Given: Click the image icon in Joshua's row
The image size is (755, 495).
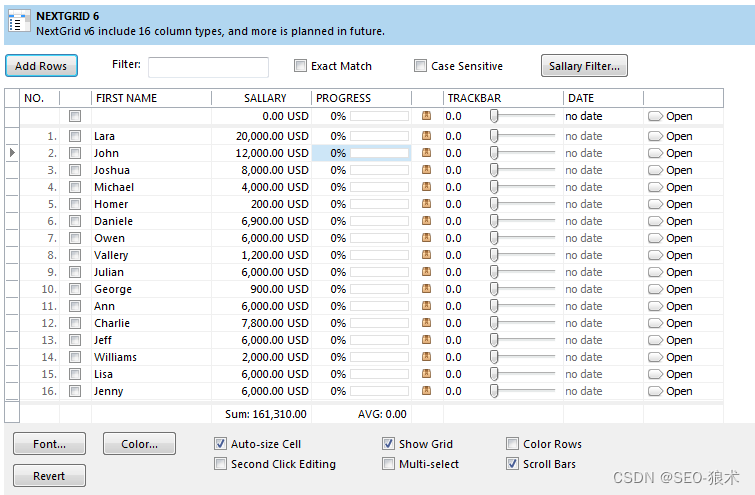Looking at the screenshot, I should coord(426,170).
